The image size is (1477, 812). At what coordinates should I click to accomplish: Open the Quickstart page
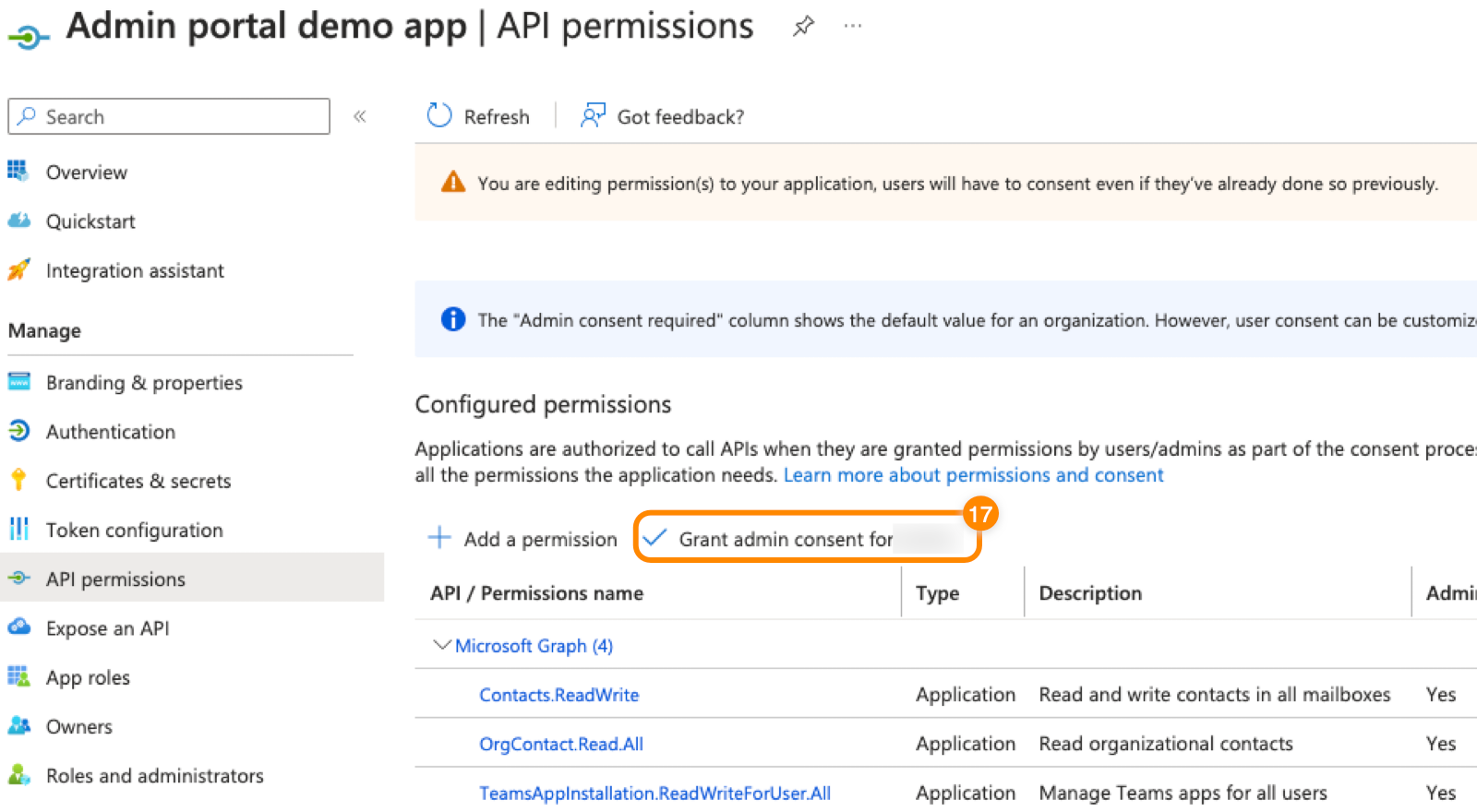[x=90, y=221]
